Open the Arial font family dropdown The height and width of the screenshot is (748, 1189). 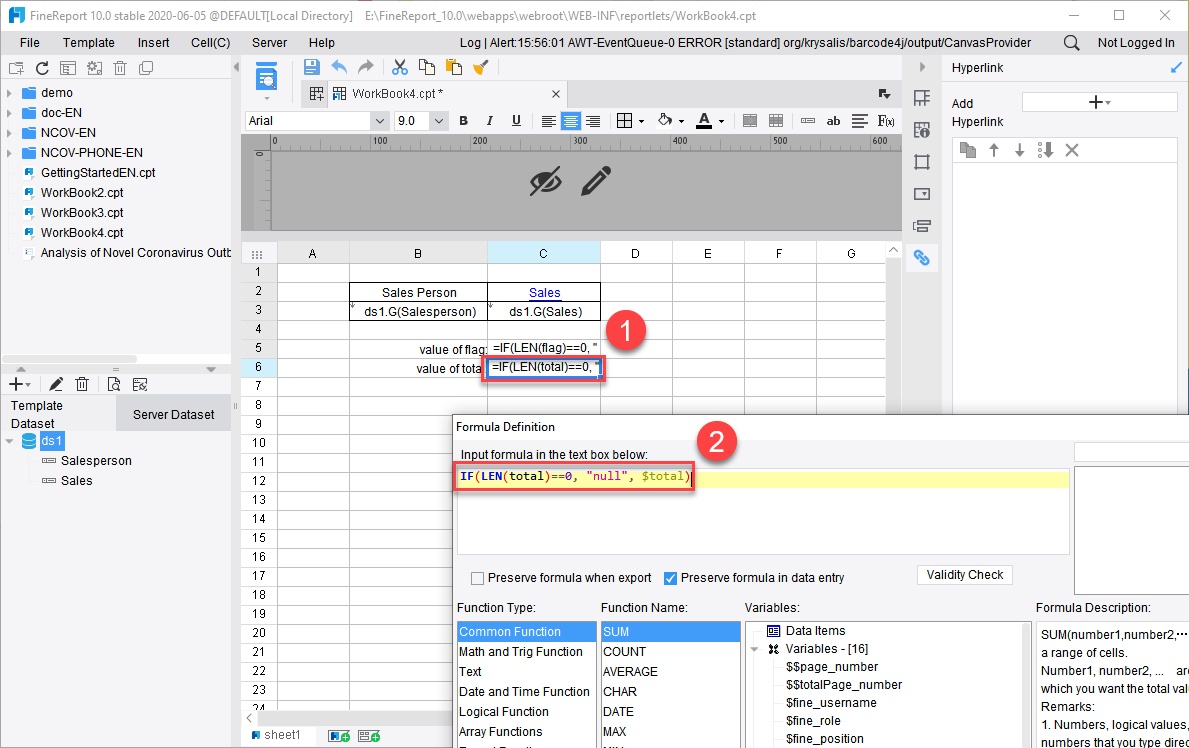[x=379, y=120]
